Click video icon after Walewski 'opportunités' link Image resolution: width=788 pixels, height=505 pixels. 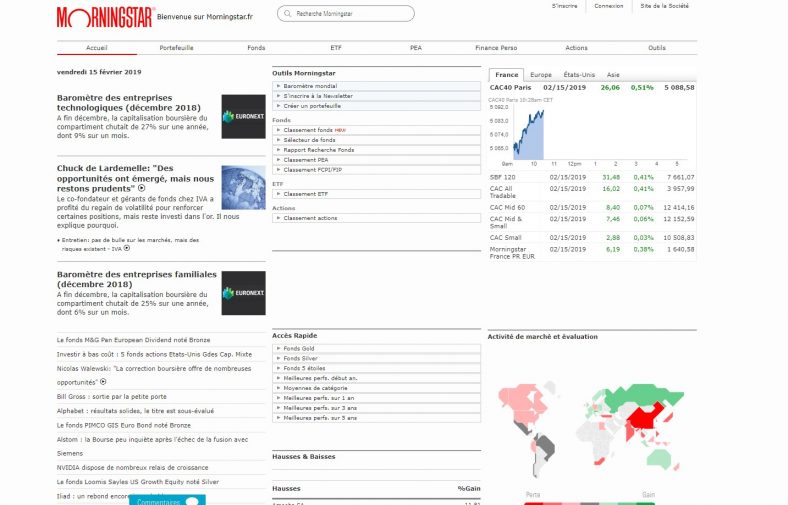pos(103,382)
